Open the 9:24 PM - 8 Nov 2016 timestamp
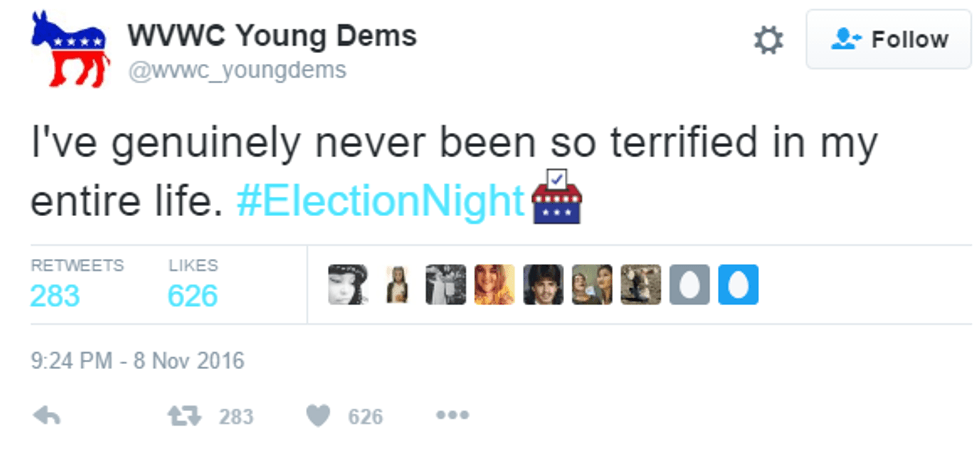This screenshot has height=452, width=980. [x=137, y=361]
